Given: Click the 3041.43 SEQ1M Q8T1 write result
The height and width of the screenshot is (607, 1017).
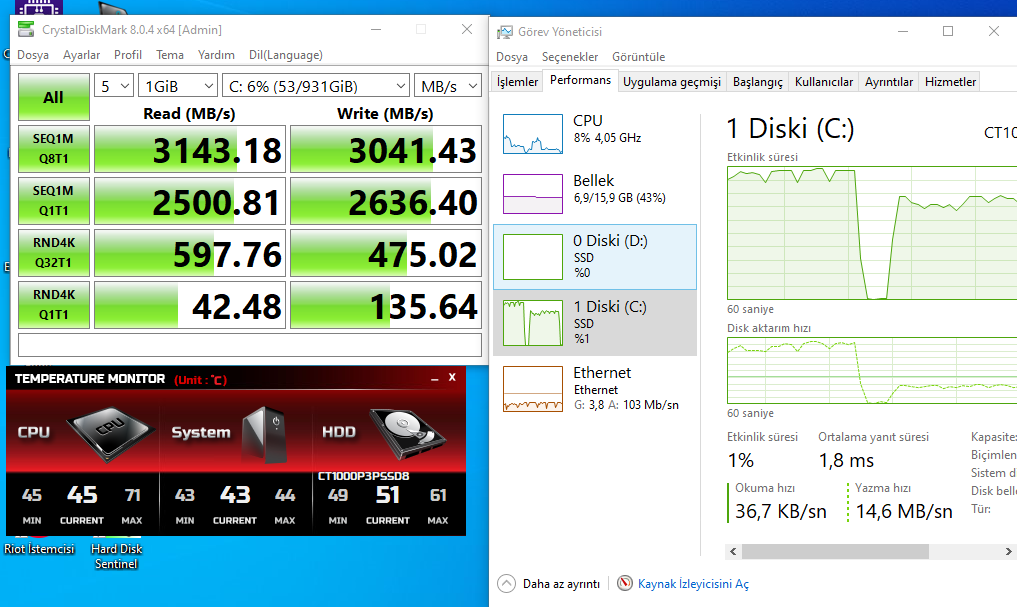Looking at the screenshot, I should click(386, 149).
